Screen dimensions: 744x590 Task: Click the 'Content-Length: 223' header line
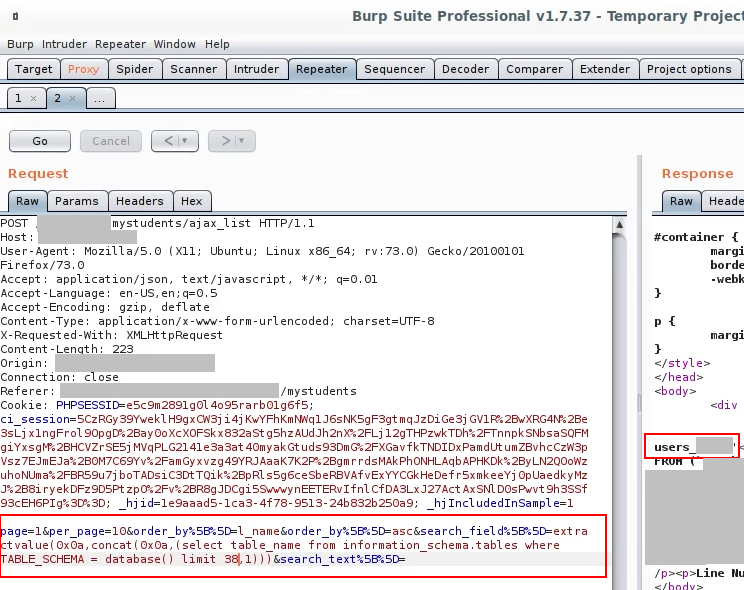(x=67, y=349)
